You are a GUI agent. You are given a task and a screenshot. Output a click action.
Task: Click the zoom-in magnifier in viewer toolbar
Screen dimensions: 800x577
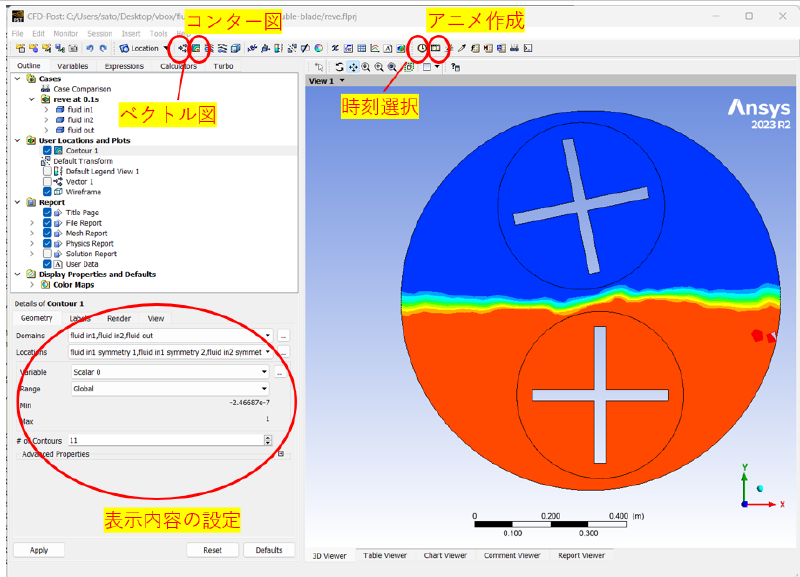(x=365, y=66)
